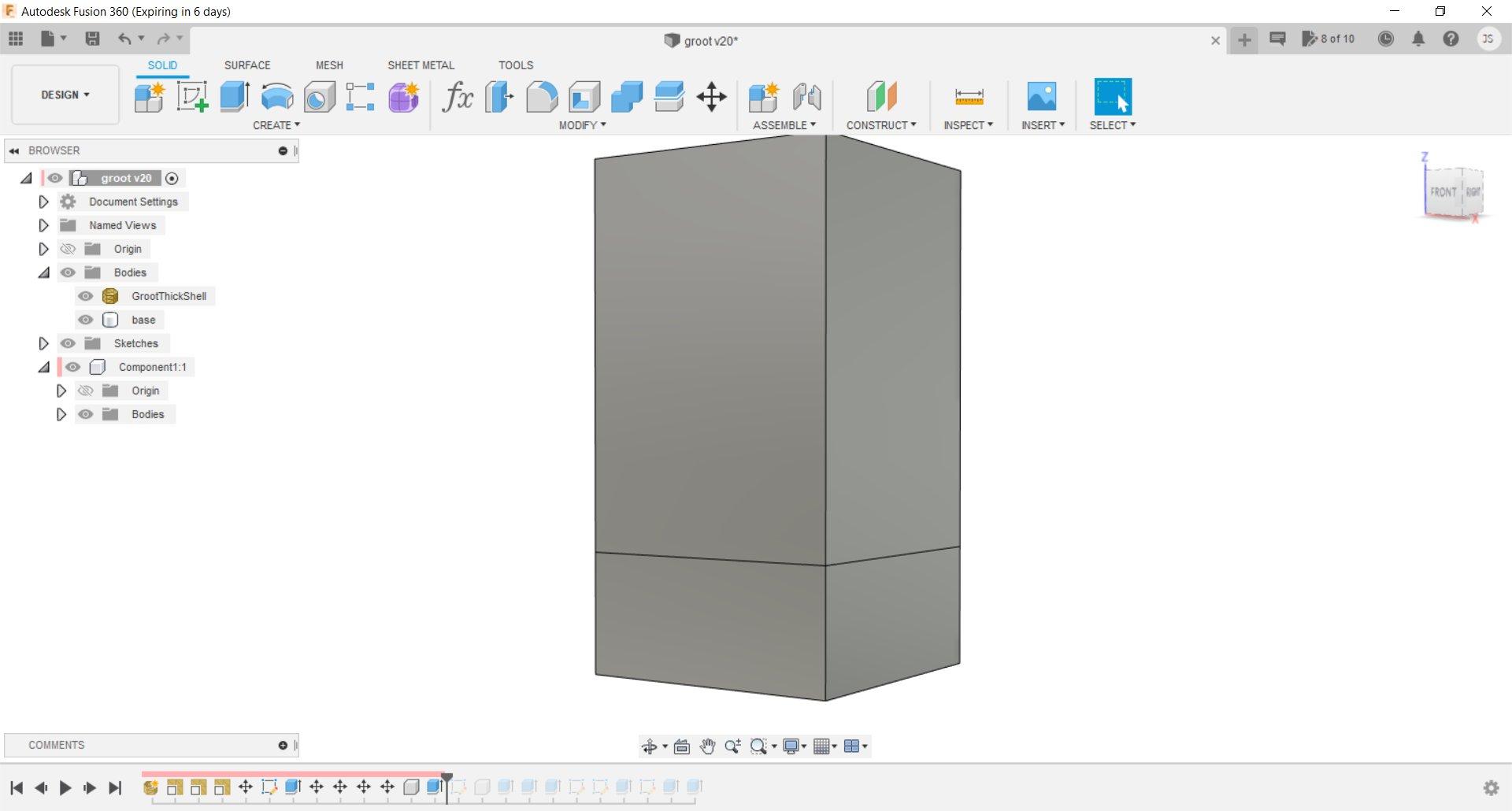This screenshot has height=811, width=1512.
Task: Click the Extrude tool icon
Action: (x=235, y=97)
